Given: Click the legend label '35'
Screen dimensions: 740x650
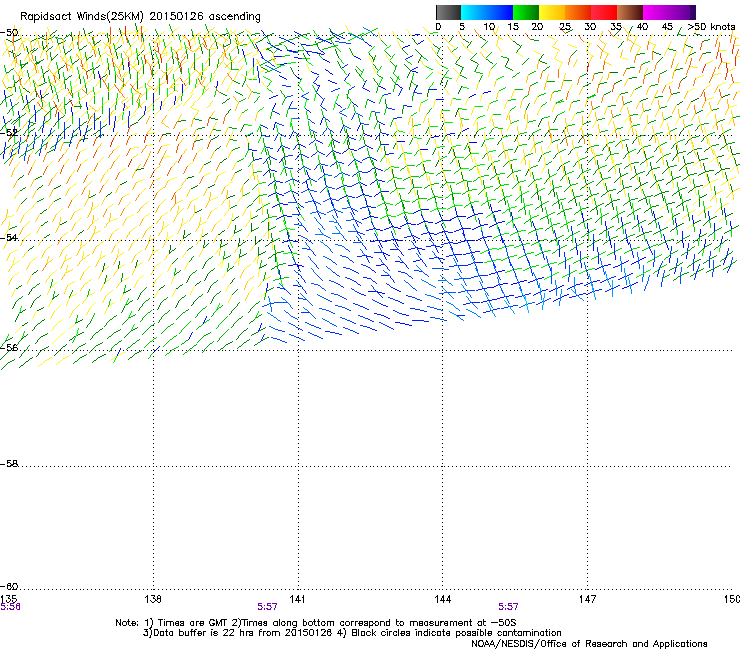Looking at the screenshot, I should (x=616, y=27).
